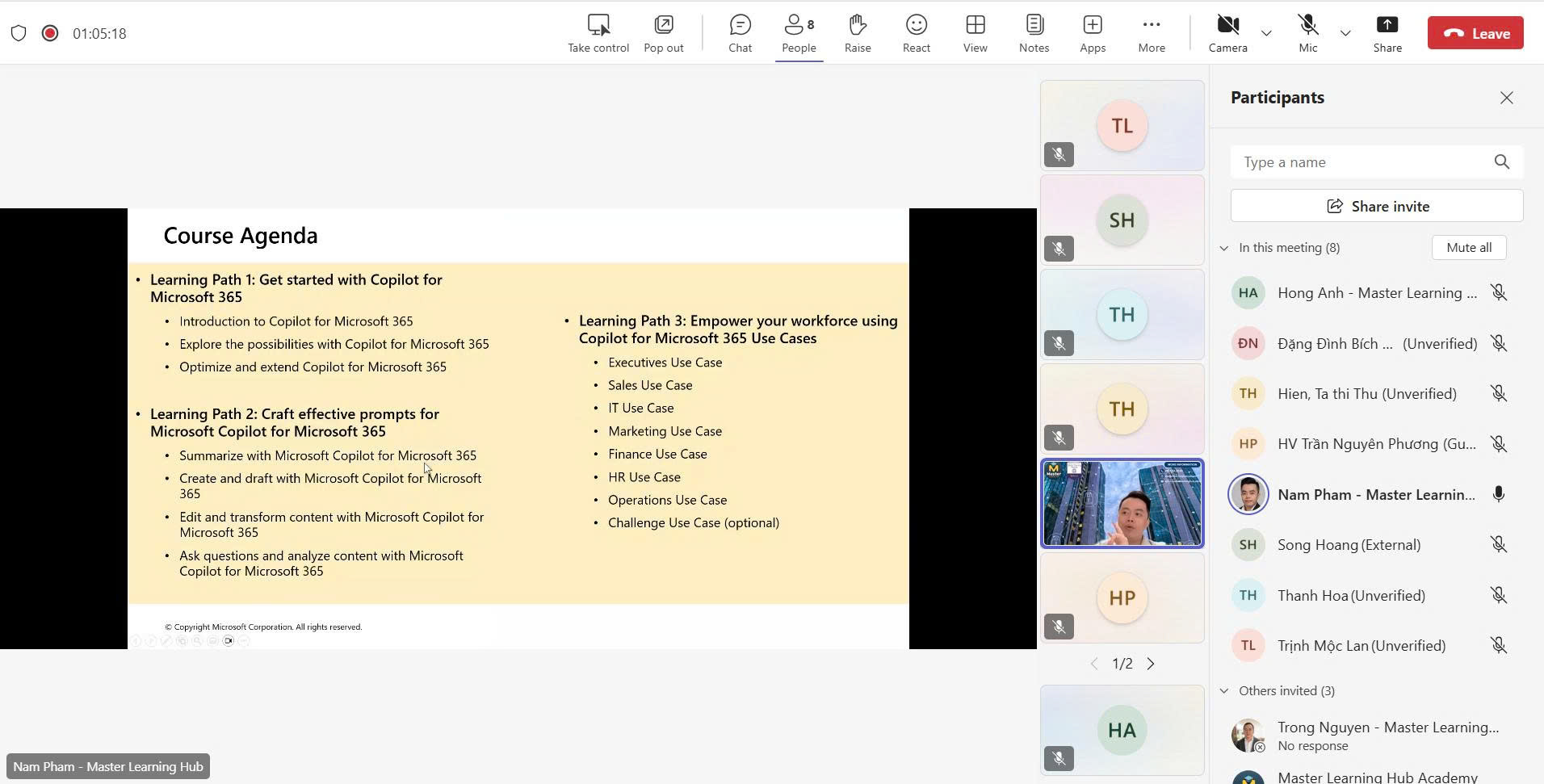Viewport: 1544px width, 784px height.
Task: Expand camera options dropdown arrow
Action: (1266, 33)
